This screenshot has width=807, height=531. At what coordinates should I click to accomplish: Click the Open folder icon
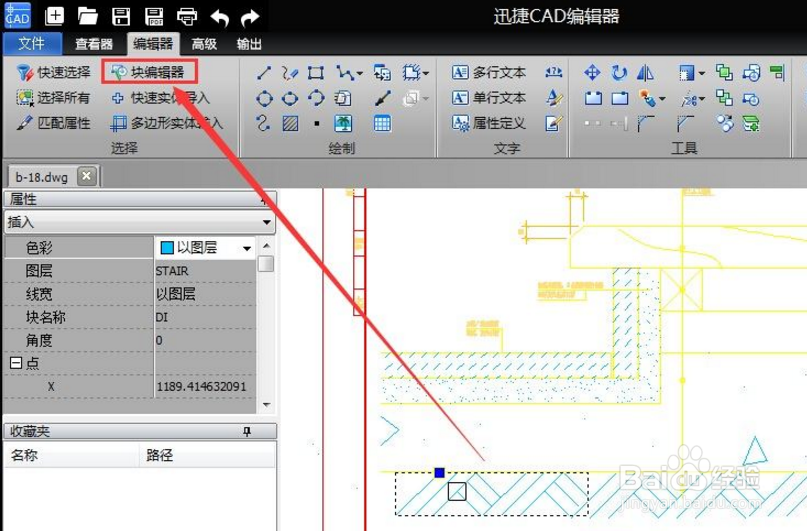(87, 16)
